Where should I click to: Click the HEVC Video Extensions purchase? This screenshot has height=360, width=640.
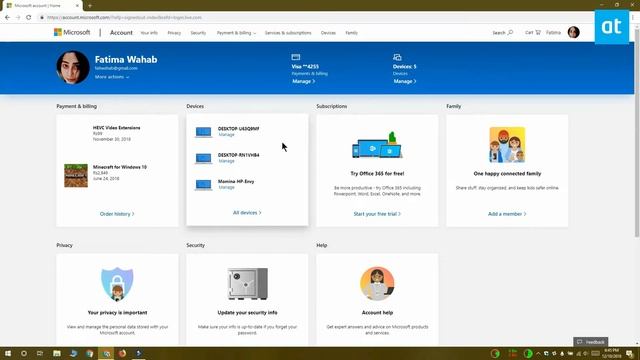pyautogui.click(x=116, y=128)
